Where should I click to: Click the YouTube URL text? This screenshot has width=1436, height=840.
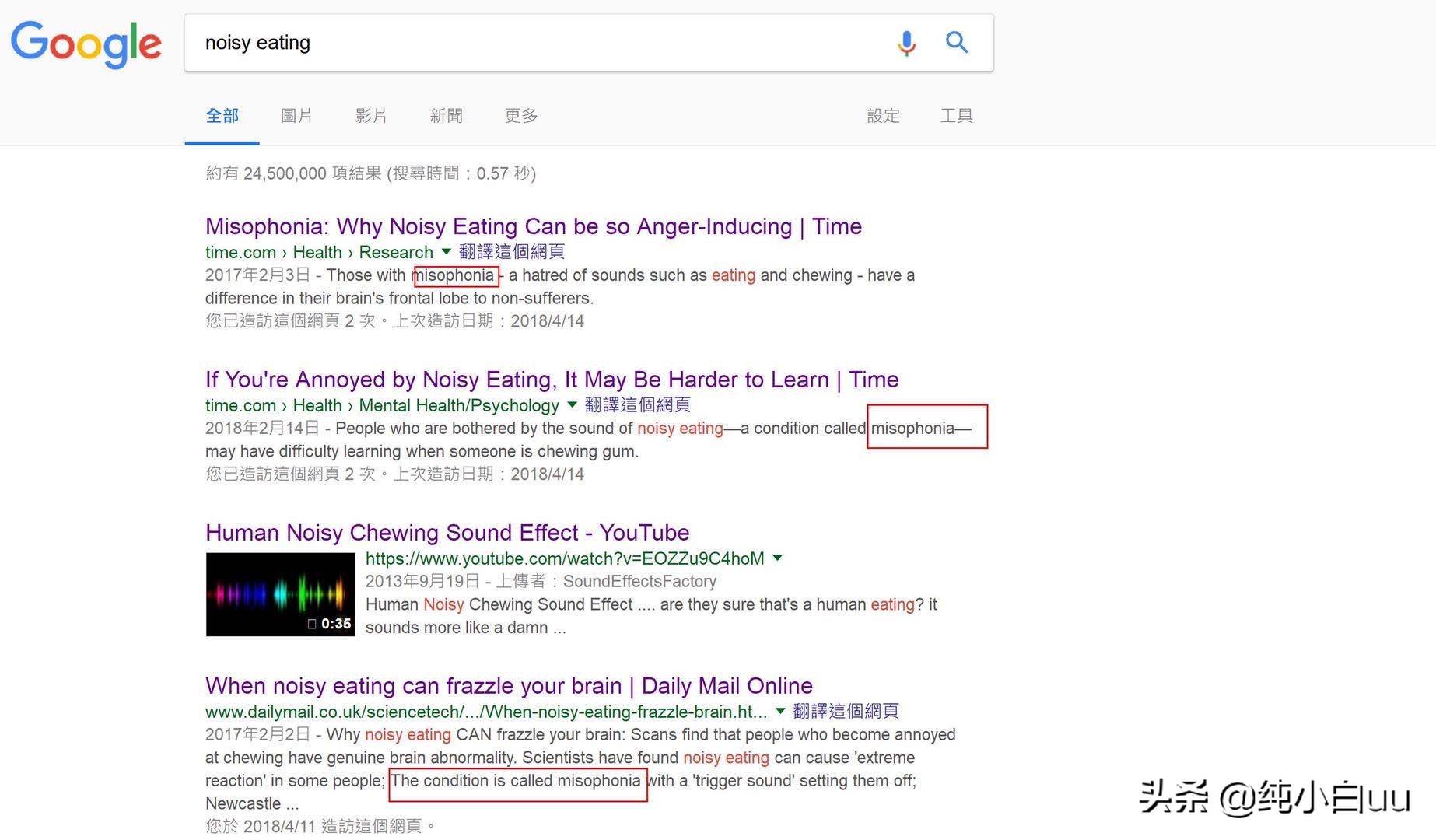(x=565, y=558)
